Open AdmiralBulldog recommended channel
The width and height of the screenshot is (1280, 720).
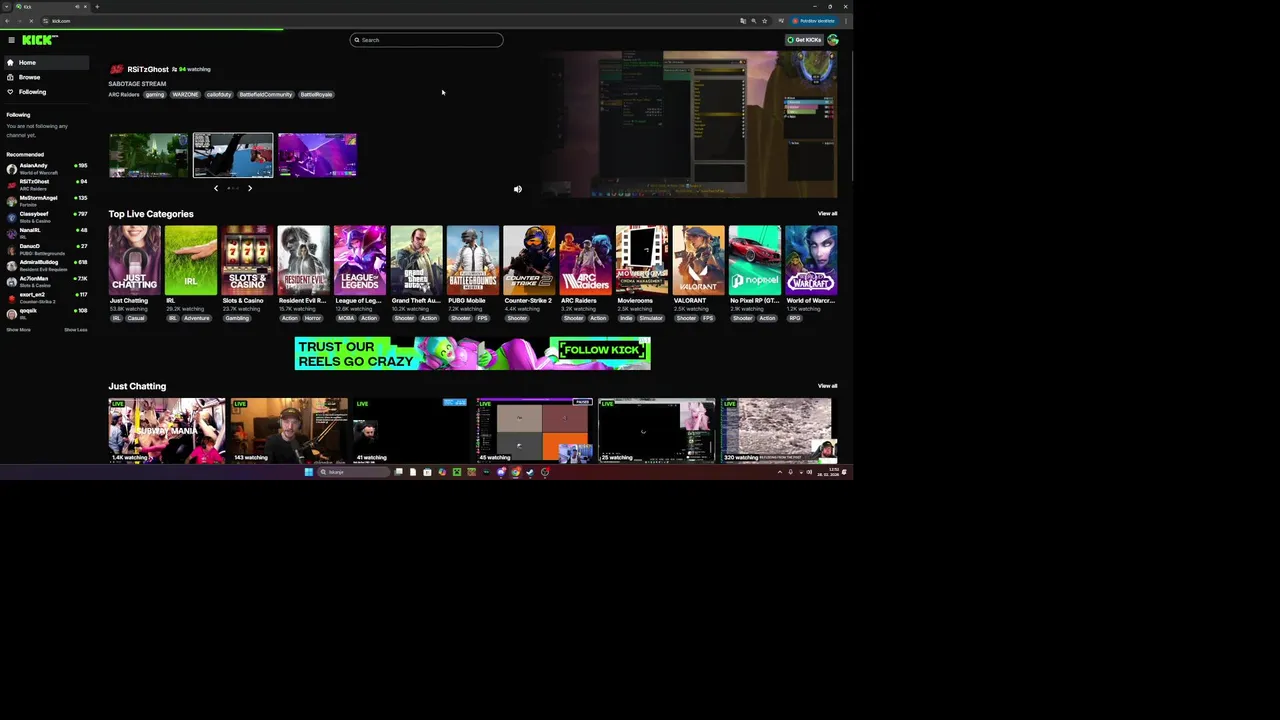pyautogui.click(x=46, y=264)
